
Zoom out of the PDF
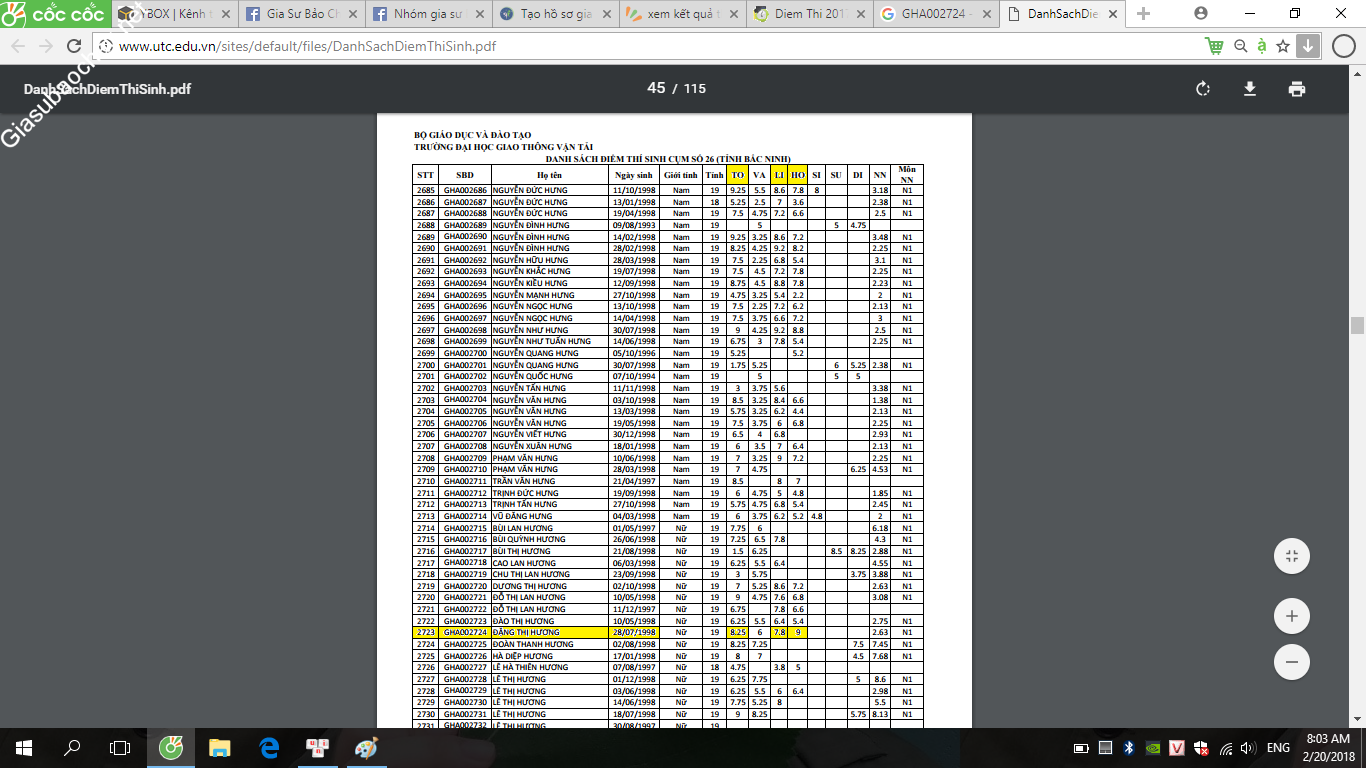click(1291, 662)
